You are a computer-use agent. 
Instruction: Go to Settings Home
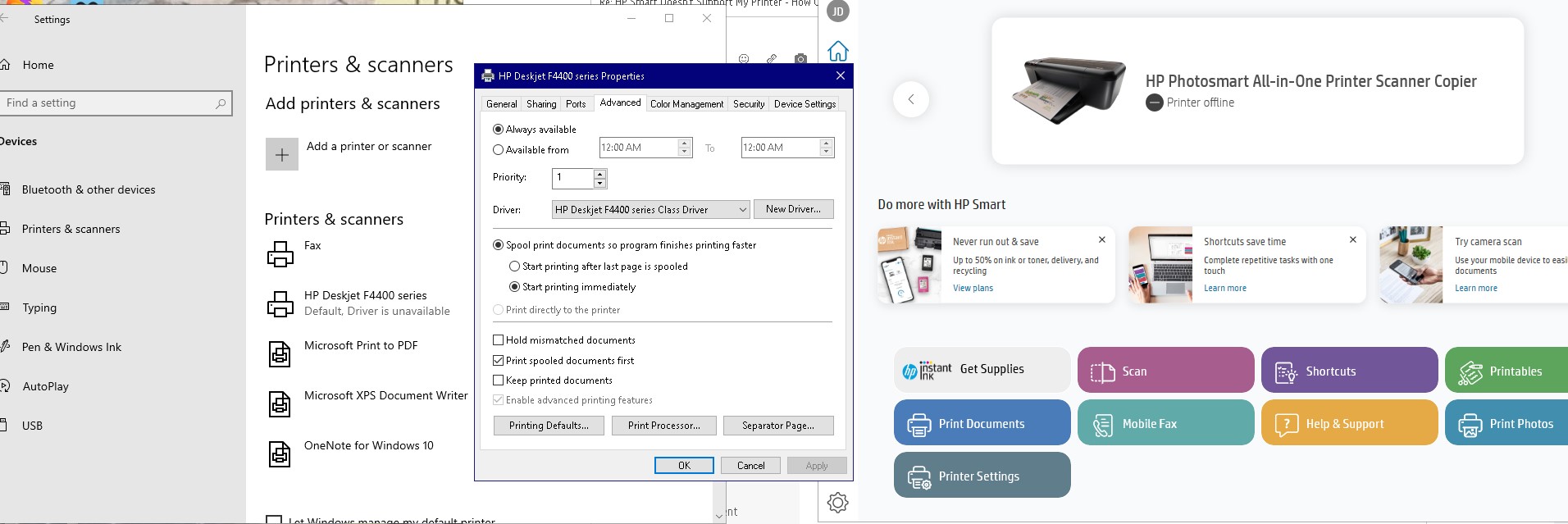[38, 65]
